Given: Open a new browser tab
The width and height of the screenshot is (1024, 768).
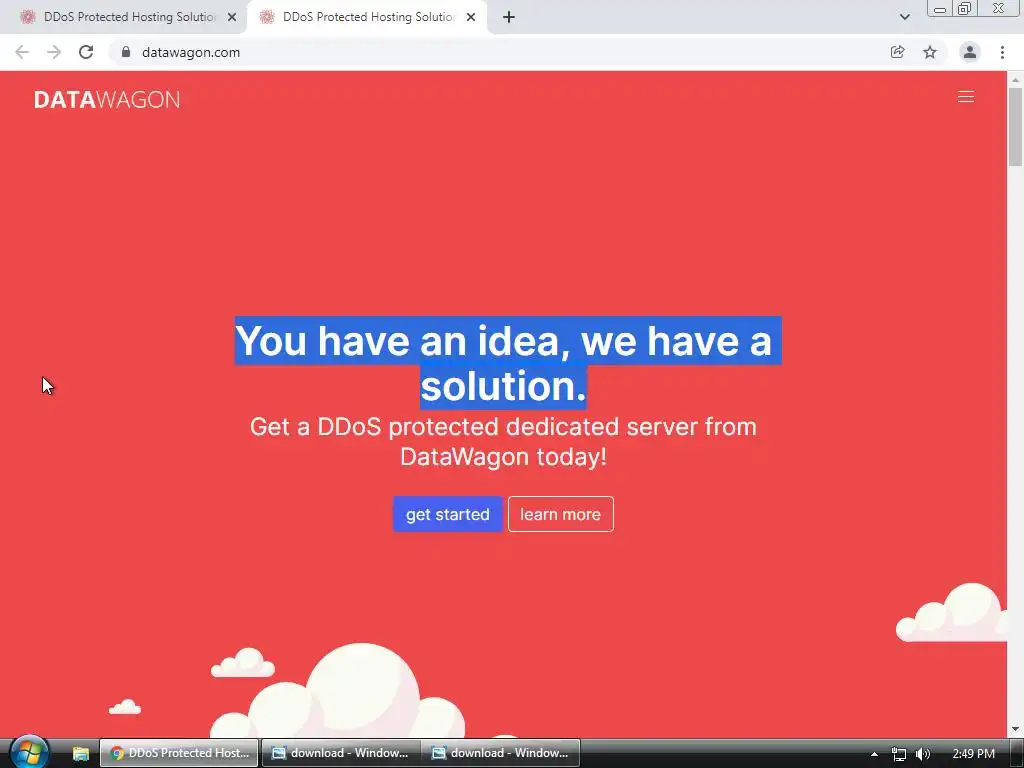Looking at the screenshot, I should [x=509, y=17].
